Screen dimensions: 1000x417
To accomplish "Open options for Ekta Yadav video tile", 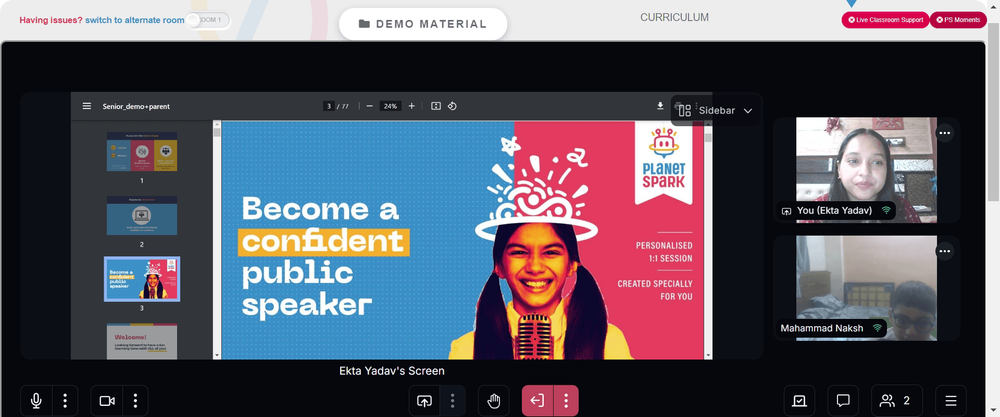I will (945, 133).
